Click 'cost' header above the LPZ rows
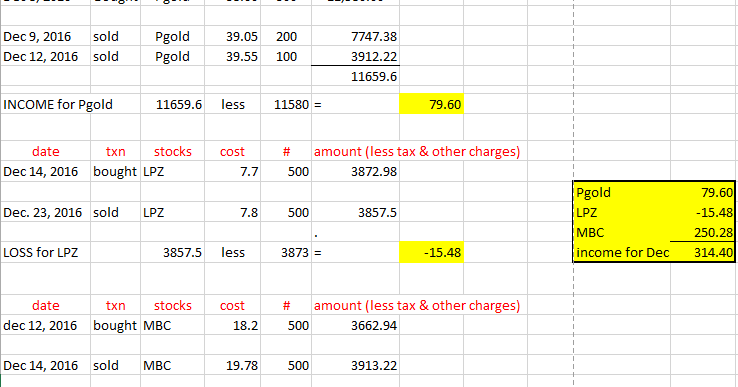 pos(233,151)
